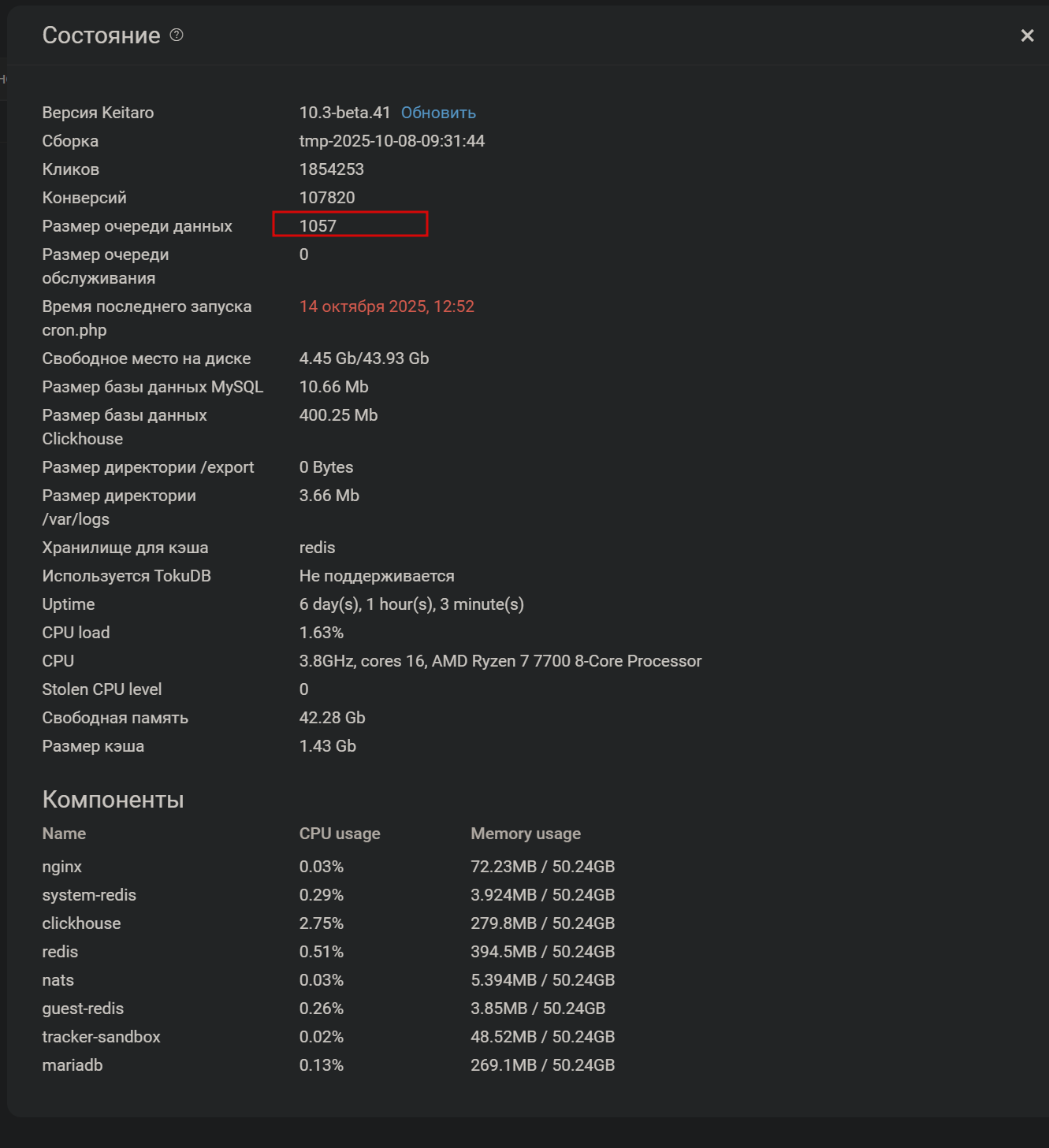
Task: Select the tracker-sandbox component name
Action: tap(101, 1037)
